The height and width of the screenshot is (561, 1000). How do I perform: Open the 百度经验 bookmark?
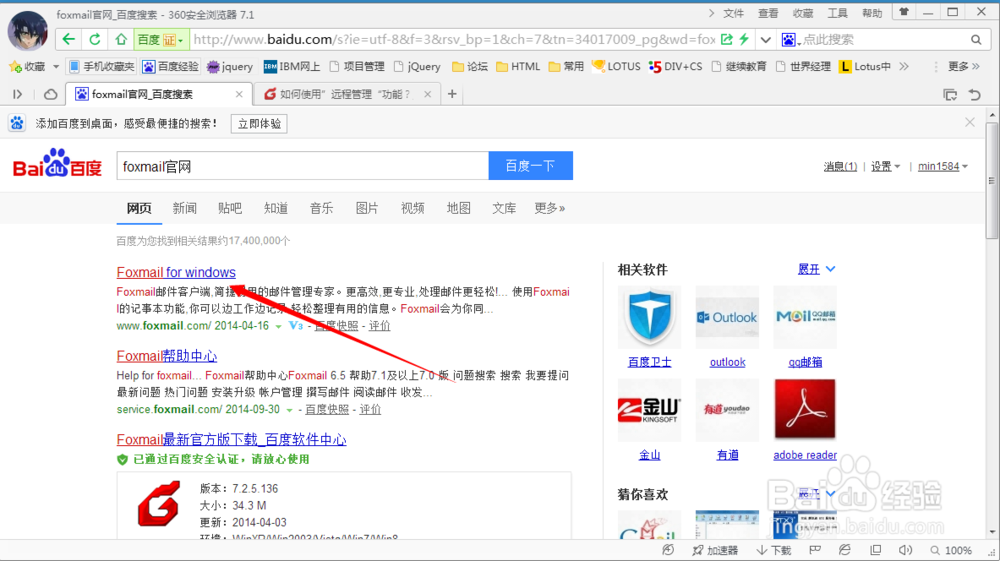click(170, 66)
